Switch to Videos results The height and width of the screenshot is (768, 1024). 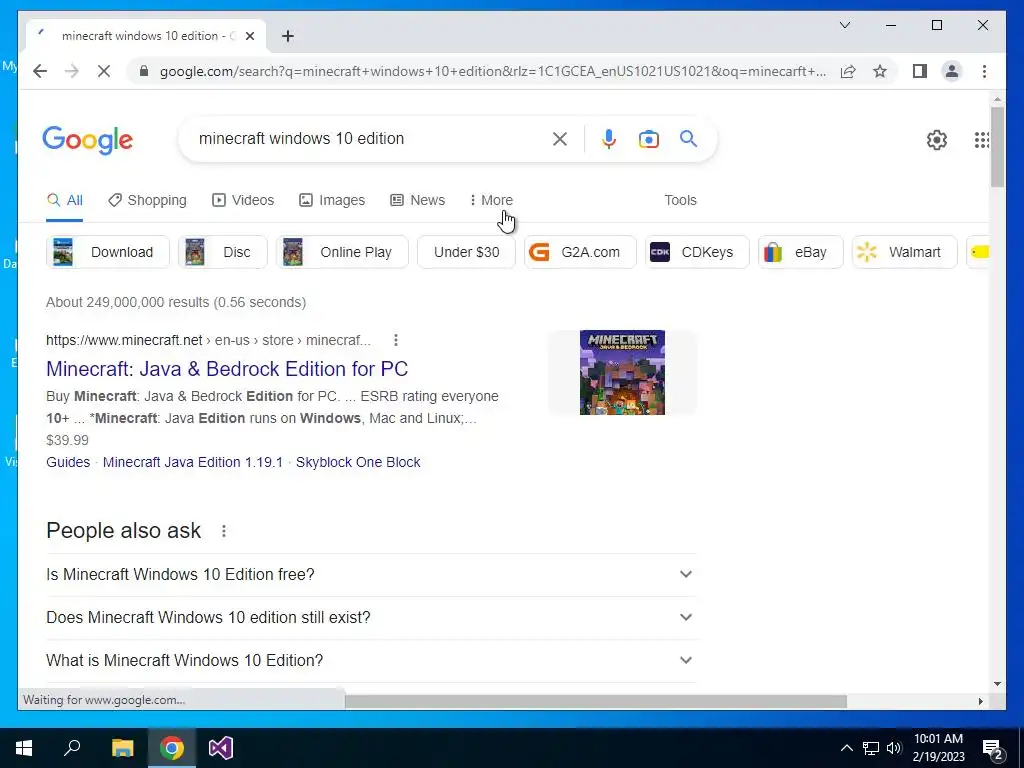click(x=243, y=200)
